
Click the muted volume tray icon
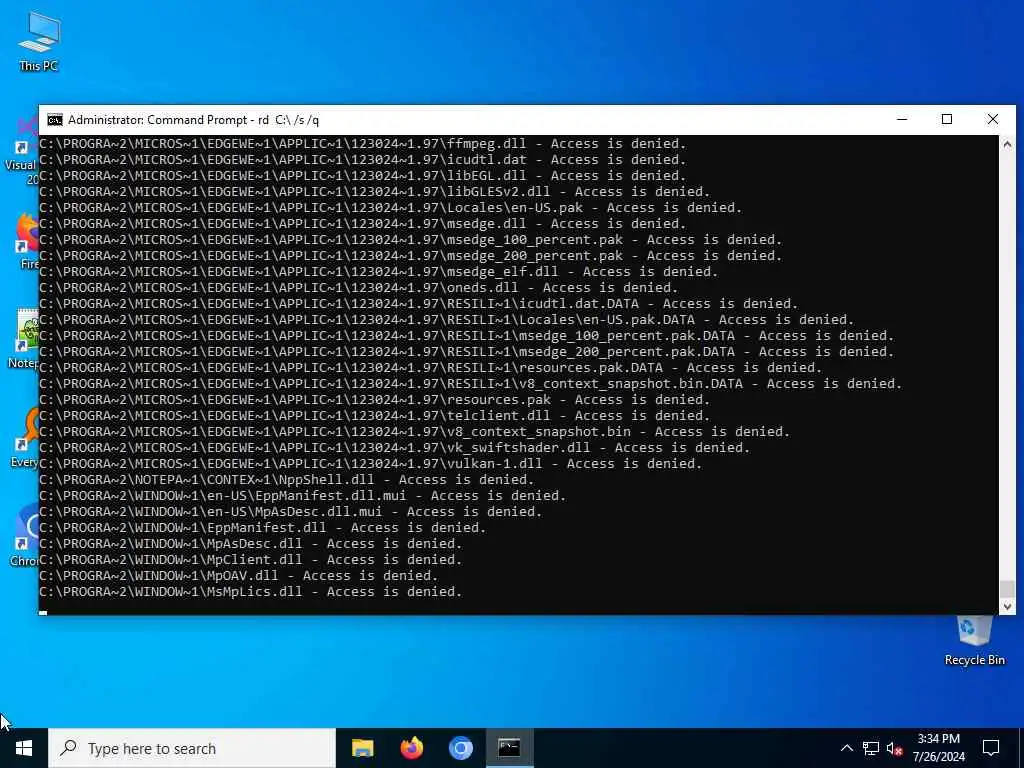894,748
